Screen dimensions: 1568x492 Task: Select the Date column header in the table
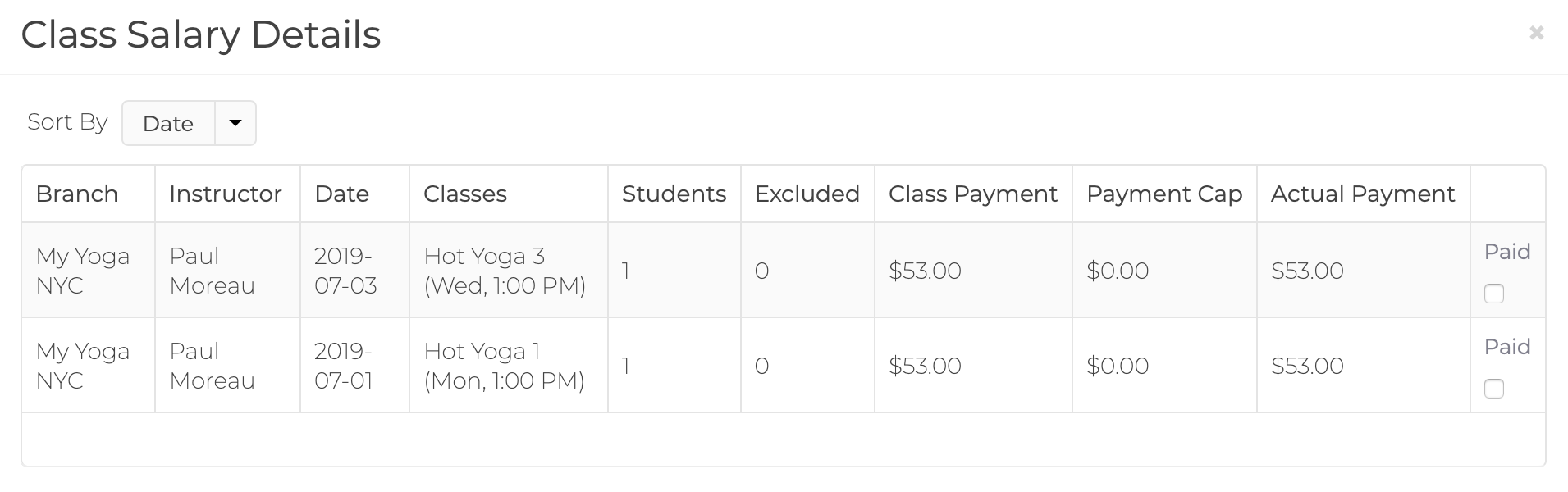click(341, 194)
